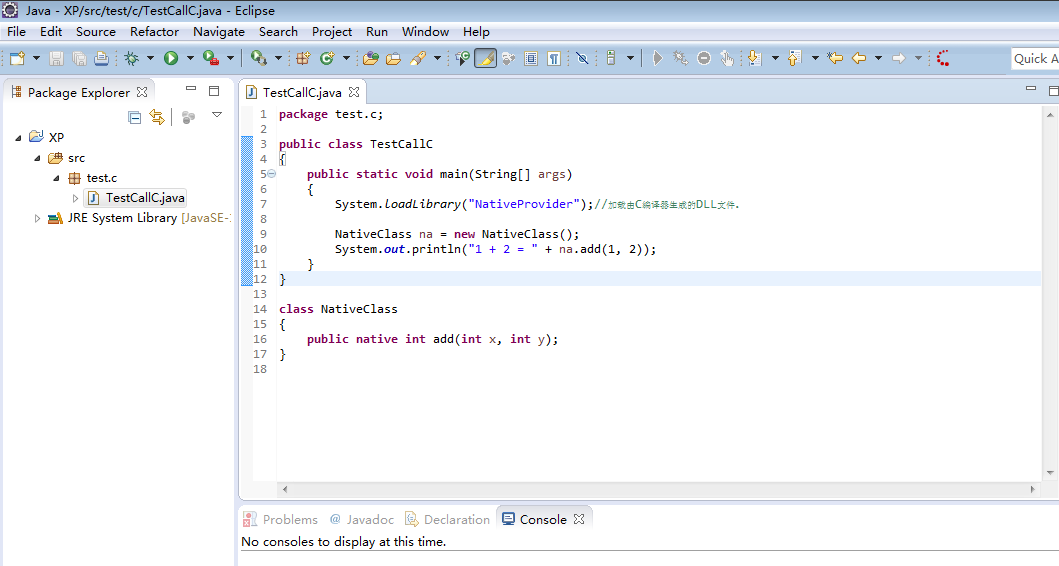Open the Navigate menu
This screenshot has height=566, width=1059.
pyautogui.click(x=219, y=32)
